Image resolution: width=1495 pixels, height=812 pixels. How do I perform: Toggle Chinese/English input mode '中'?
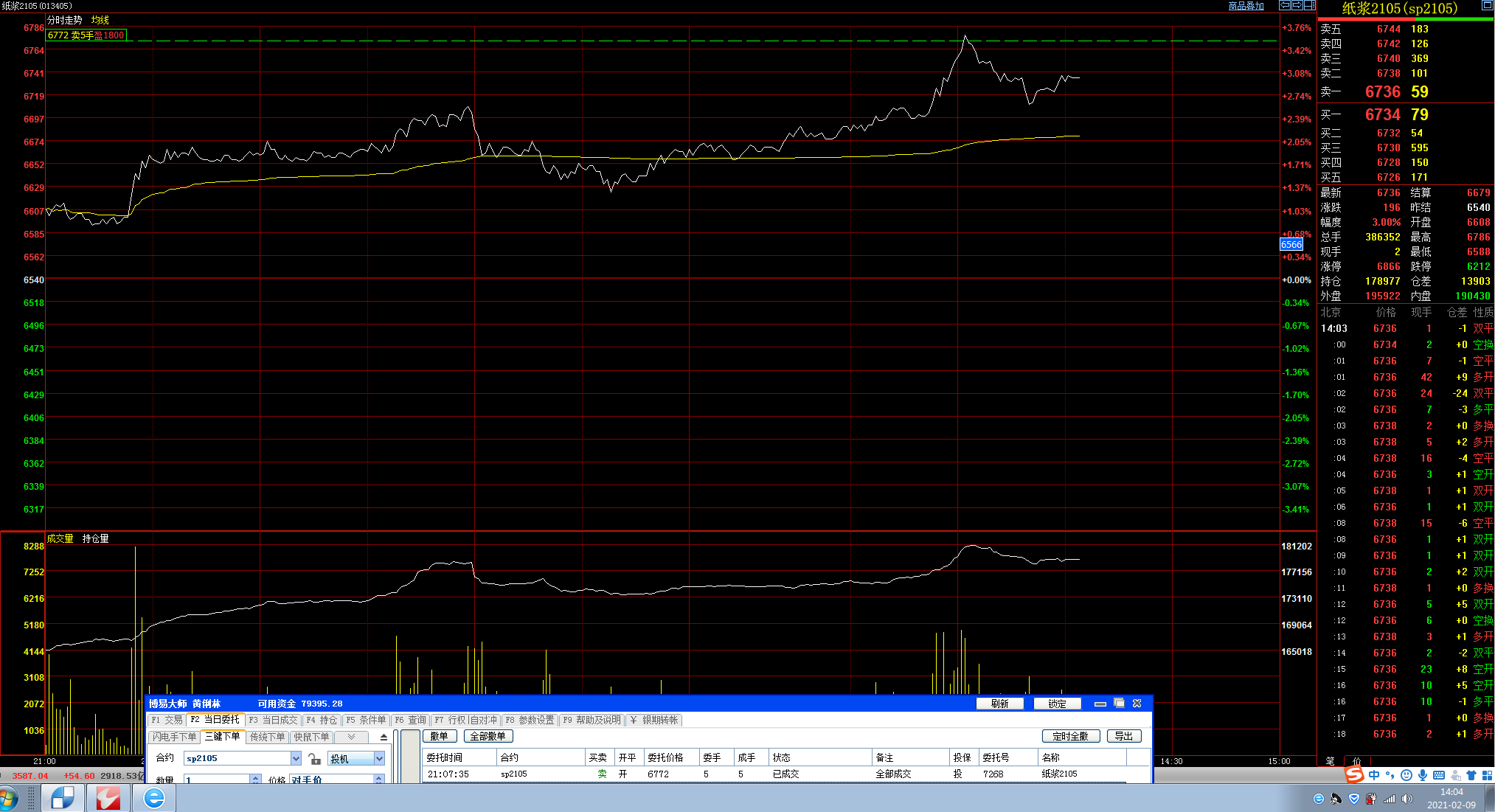click(x=1374, y=775)
